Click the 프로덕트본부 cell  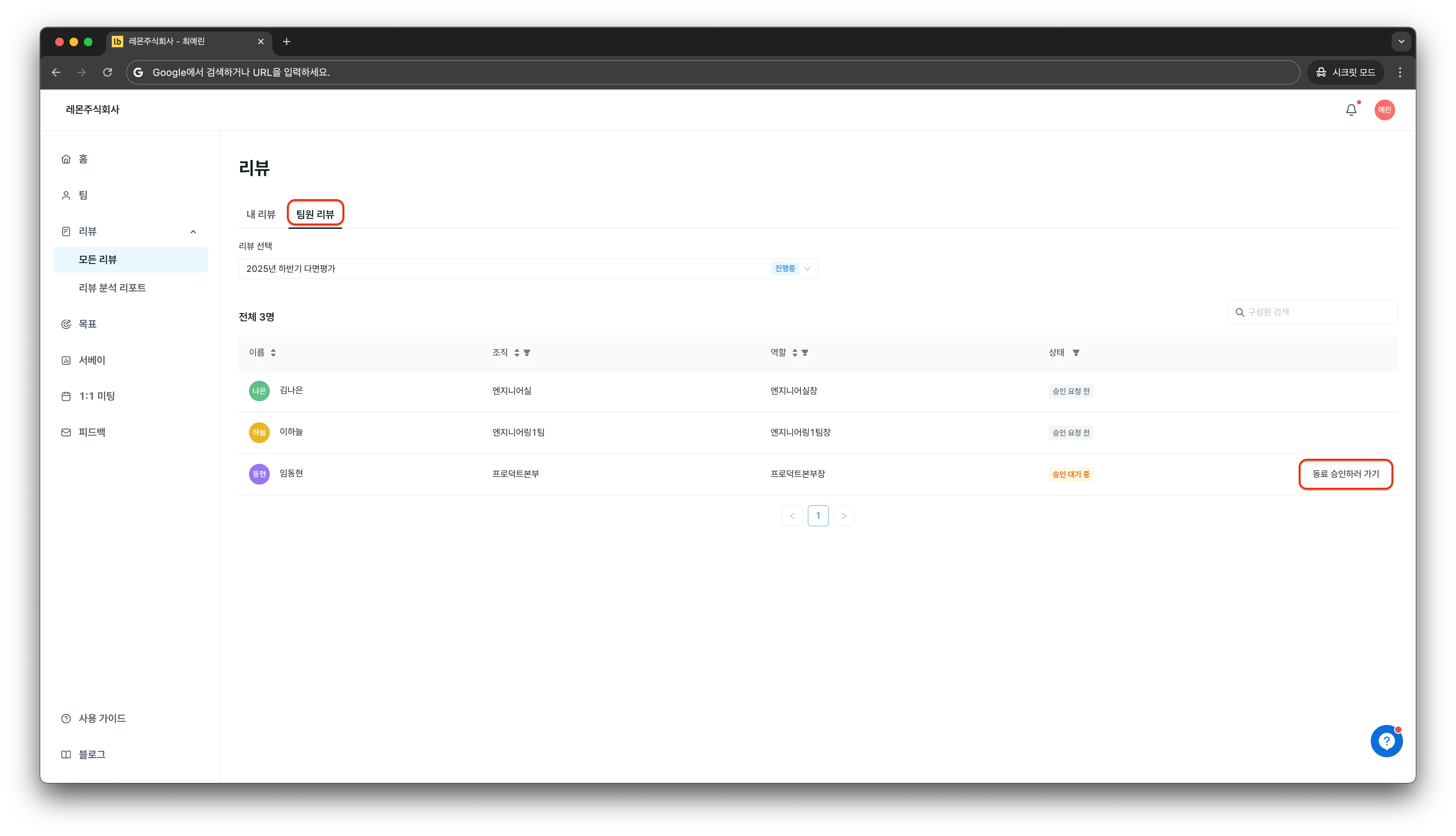pyautogui.click(x=516, y=474)
